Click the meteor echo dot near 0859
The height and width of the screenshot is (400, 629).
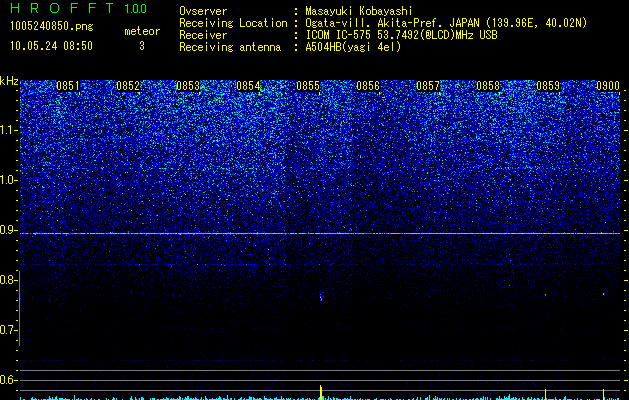pos(546,295)
